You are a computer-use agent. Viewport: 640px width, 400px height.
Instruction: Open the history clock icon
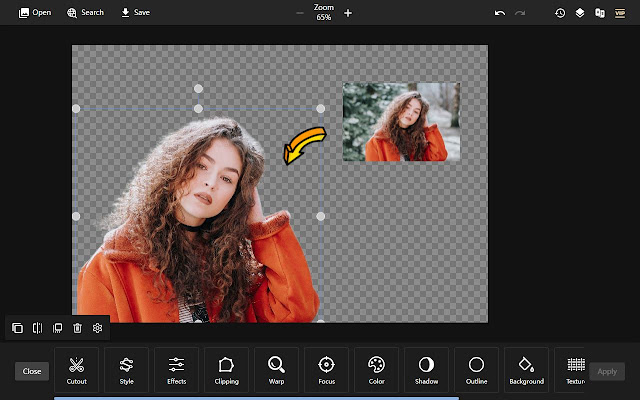point(560,13)
